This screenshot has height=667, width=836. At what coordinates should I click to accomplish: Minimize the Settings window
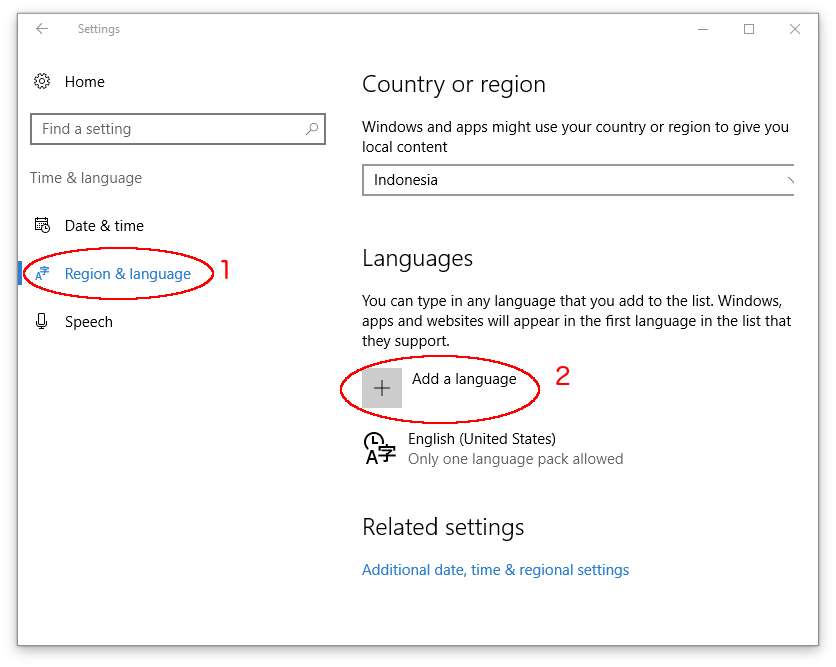(x=703, y=29)
